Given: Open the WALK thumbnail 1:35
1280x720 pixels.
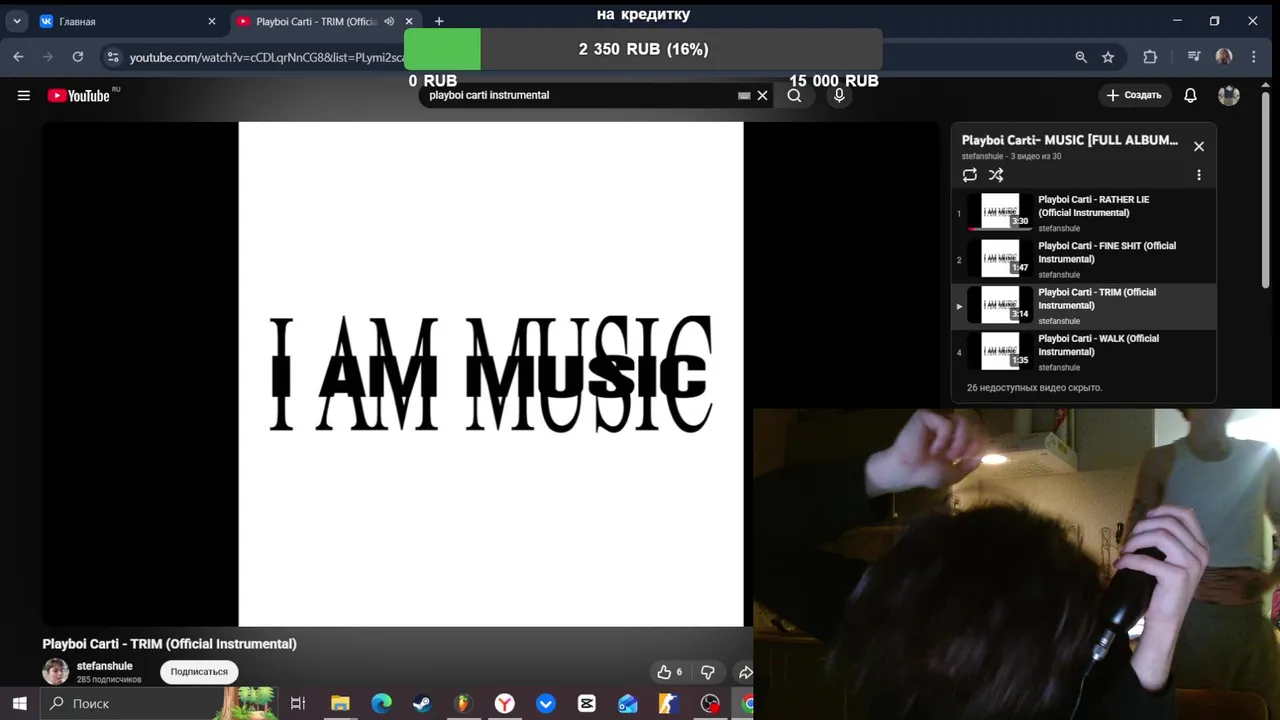Looking at the screenshot, I should click(1000, 351).
